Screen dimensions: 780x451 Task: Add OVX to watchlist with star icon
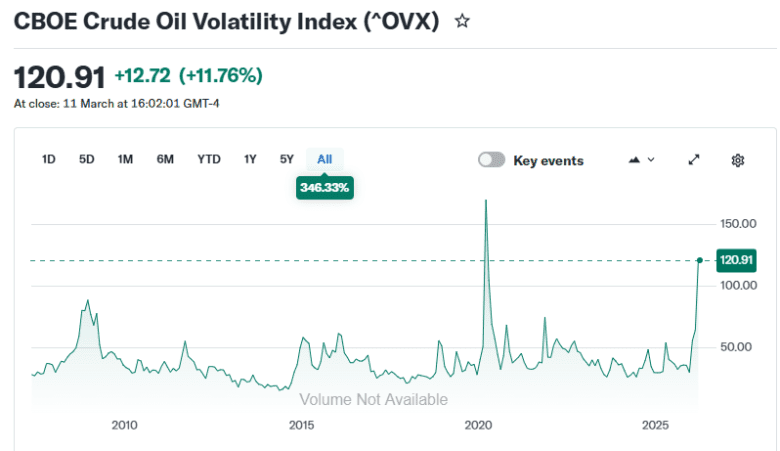click(x=462, y=21)
